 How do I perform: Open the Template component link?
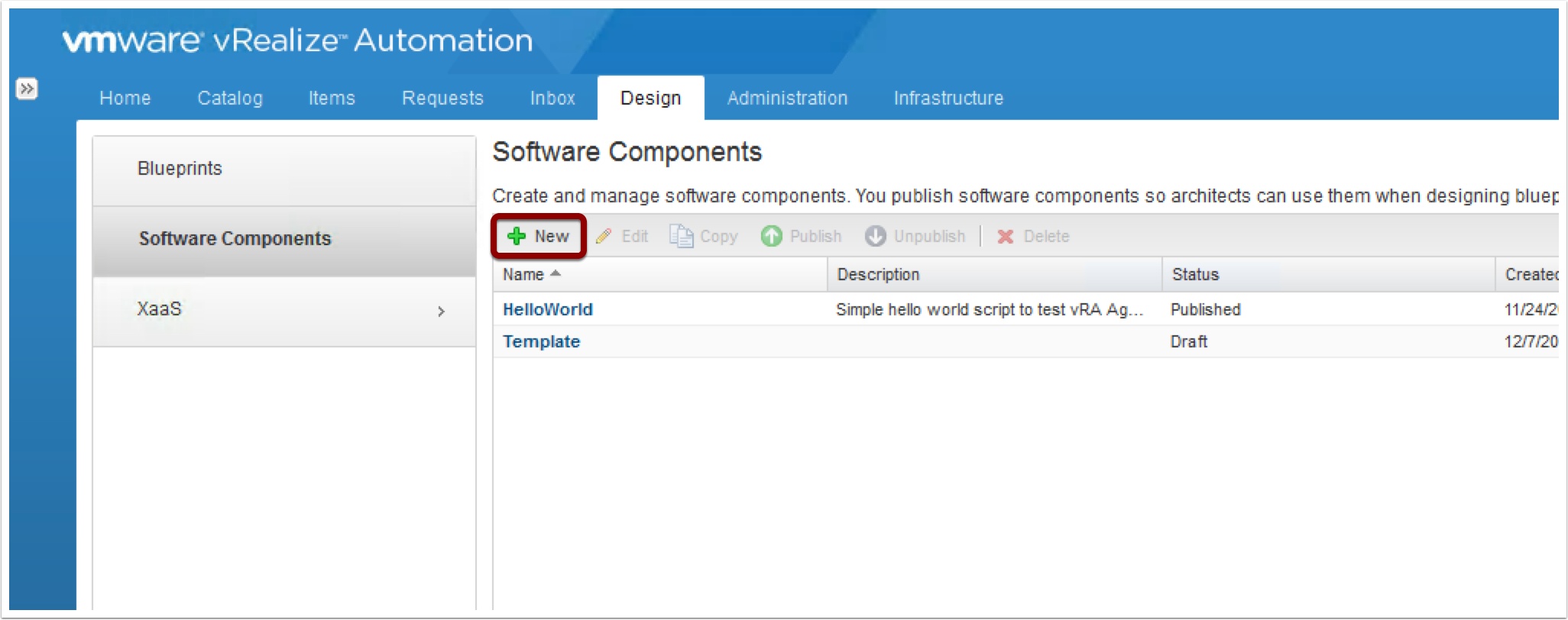(x=541, y=341)
